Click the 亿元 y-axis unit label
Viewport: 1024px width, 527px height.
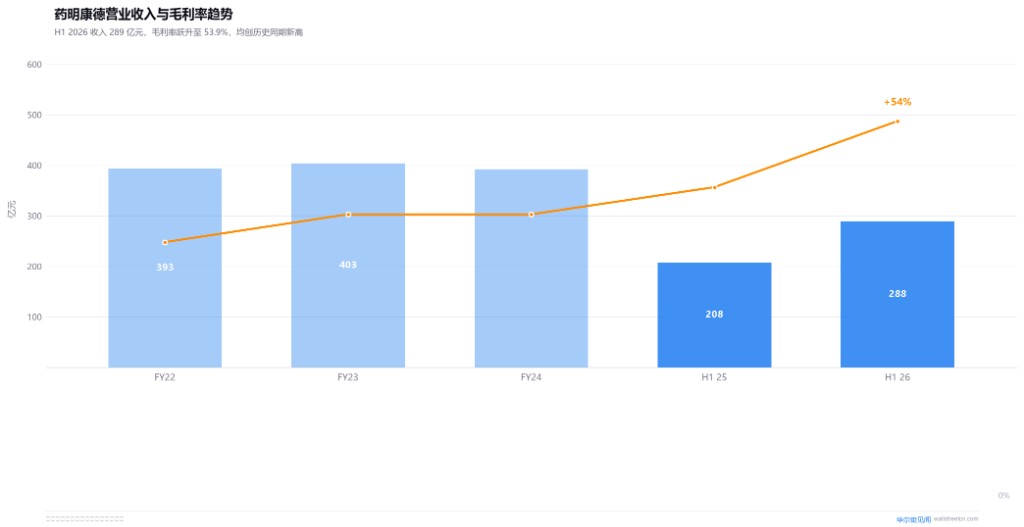click(x=11, y=211)
